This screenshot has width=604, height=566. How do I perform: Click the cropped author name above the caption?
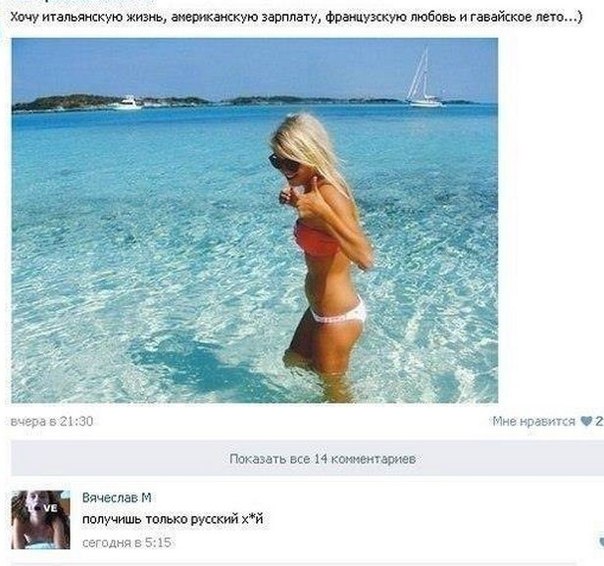tap(85, 1)
